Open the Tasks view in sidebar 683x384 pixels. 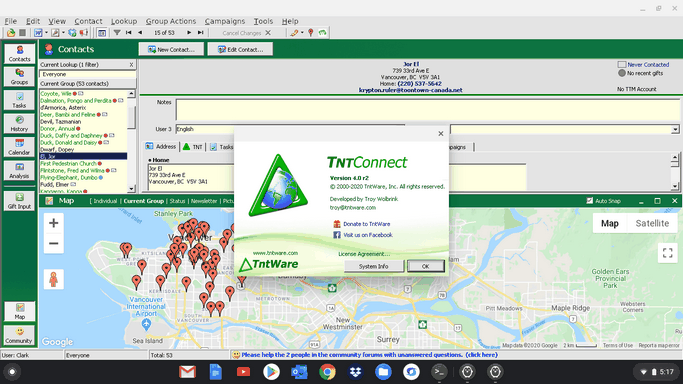click(x=20, y=100)
